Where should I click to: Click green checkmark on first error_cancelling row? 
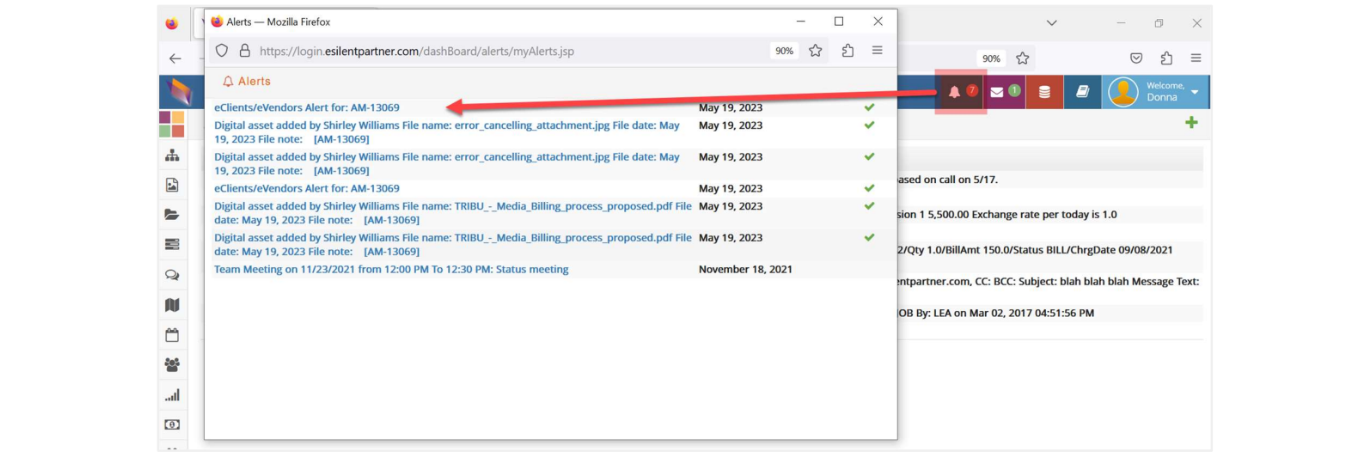tap(869, 125)
